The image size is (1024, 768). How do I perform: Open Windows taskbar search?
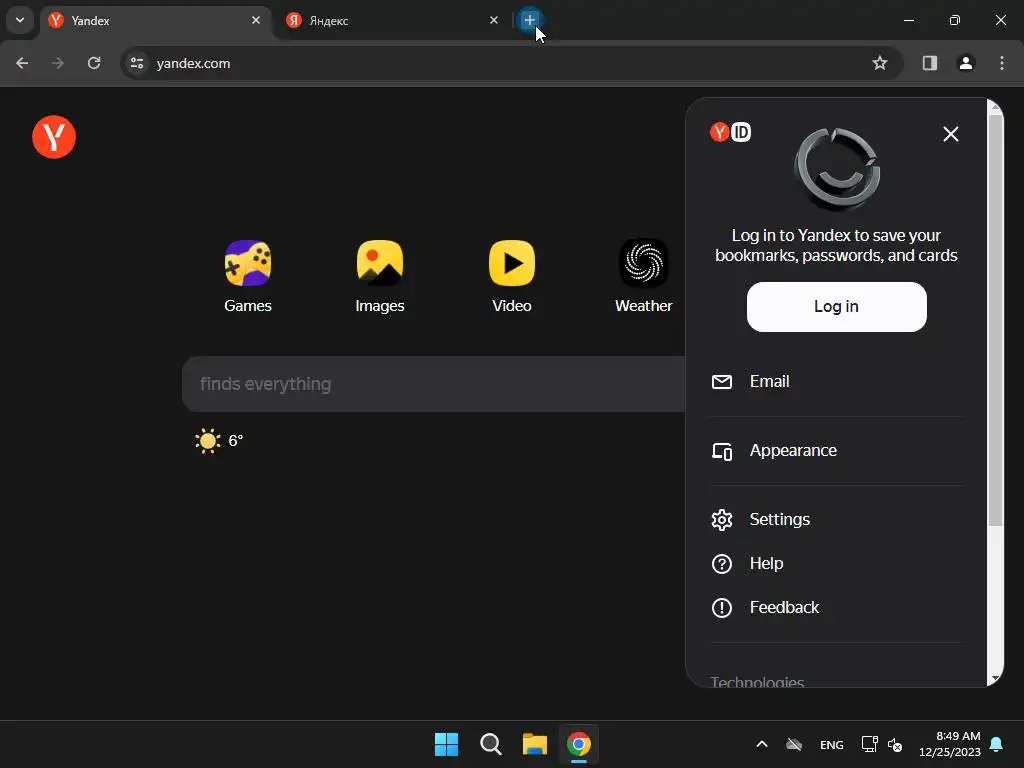click(x=490, y=744)
